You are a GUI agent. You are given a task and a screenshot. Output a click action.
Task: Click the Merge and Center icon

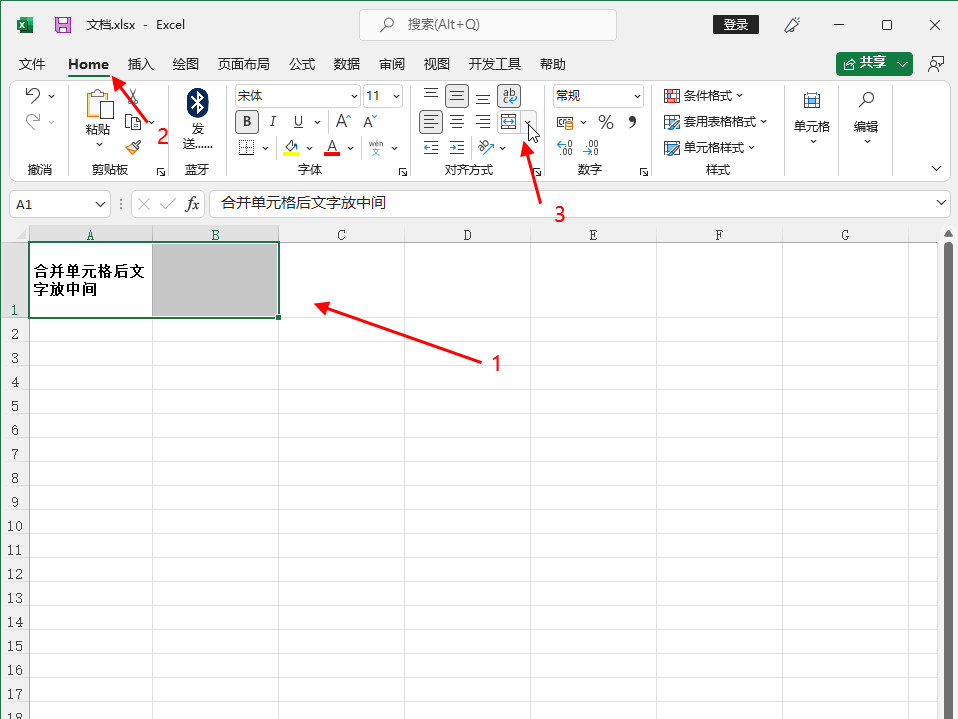click(x=508, y=122)
